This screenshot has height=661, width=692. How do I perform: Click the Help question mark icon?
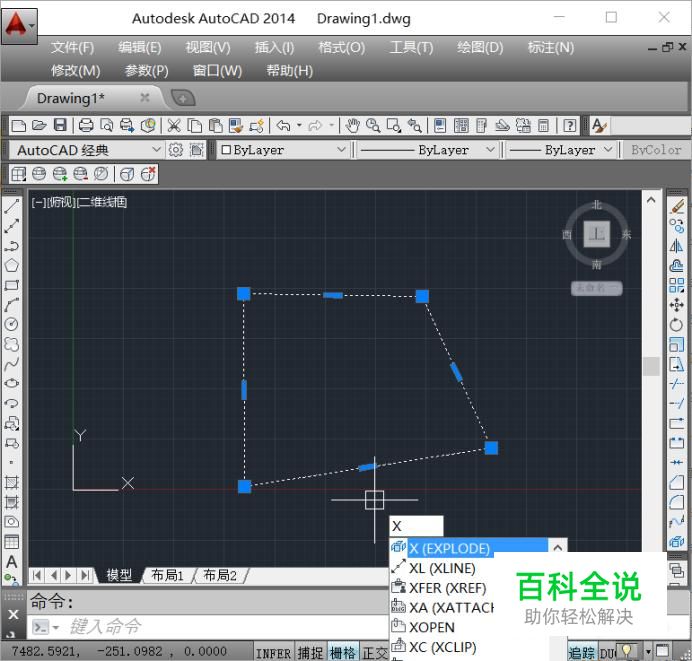click(x=570, y=126)
